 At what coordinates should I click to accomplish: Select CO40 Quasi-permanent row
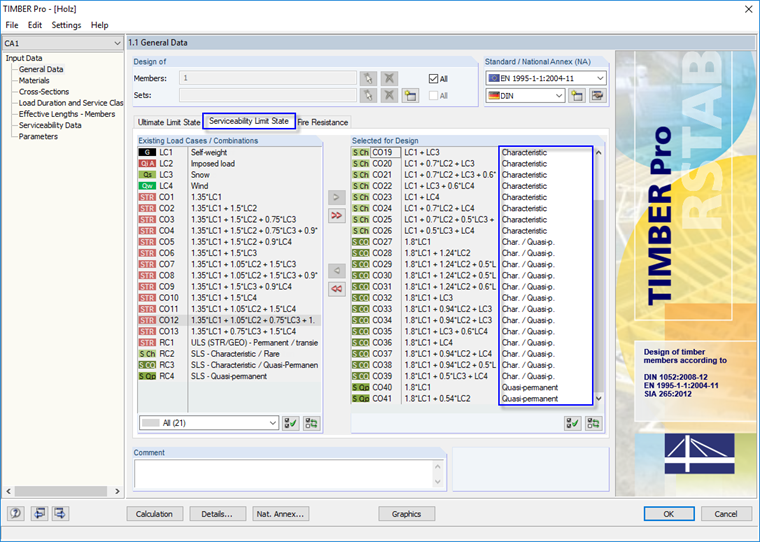pos(473,387)
